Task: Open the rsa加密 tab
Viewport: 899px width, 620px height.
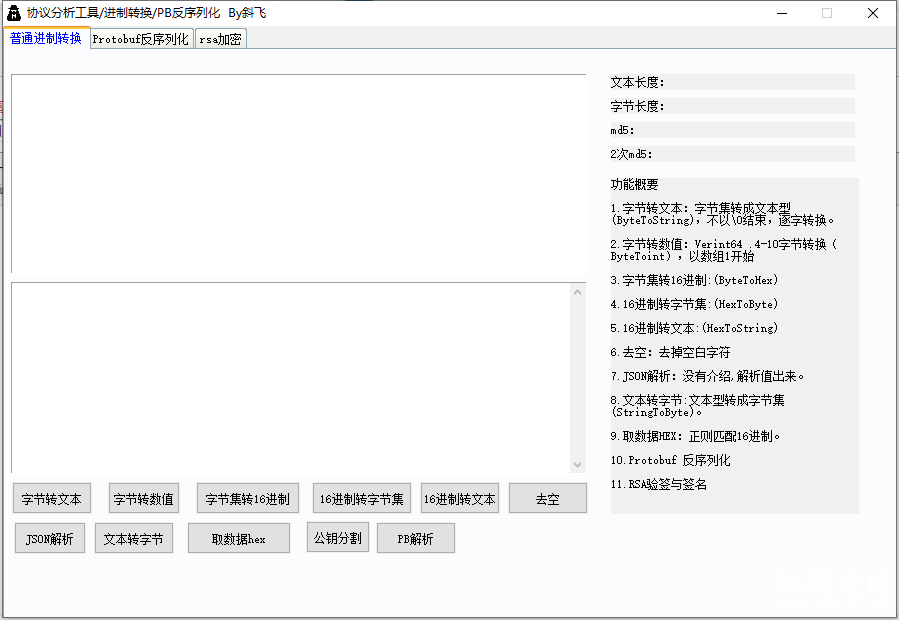Action: [221, 39]
